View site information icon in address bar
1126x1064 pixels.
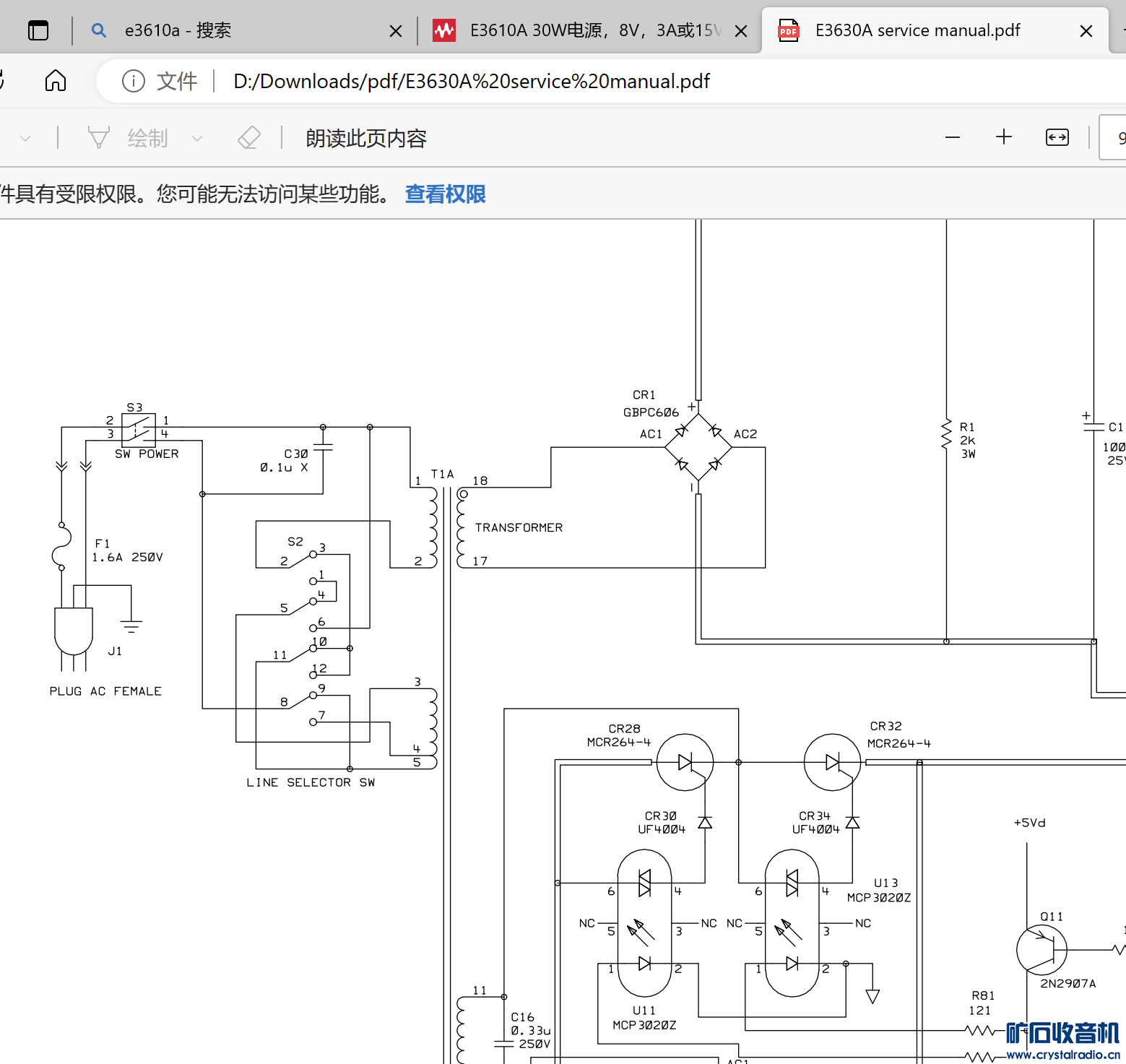(x=134, y=81)
